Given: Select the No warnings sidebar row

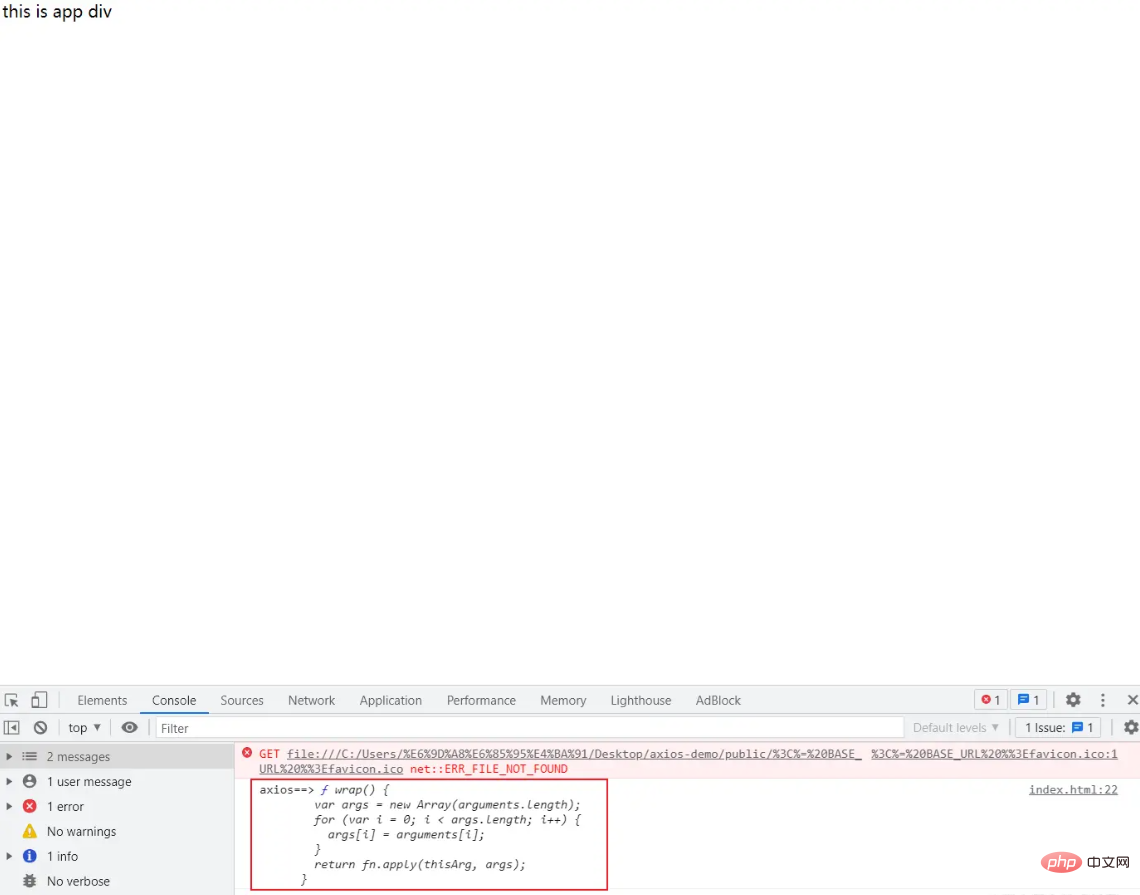Looking at the screenshot, I should click(117, 831).
